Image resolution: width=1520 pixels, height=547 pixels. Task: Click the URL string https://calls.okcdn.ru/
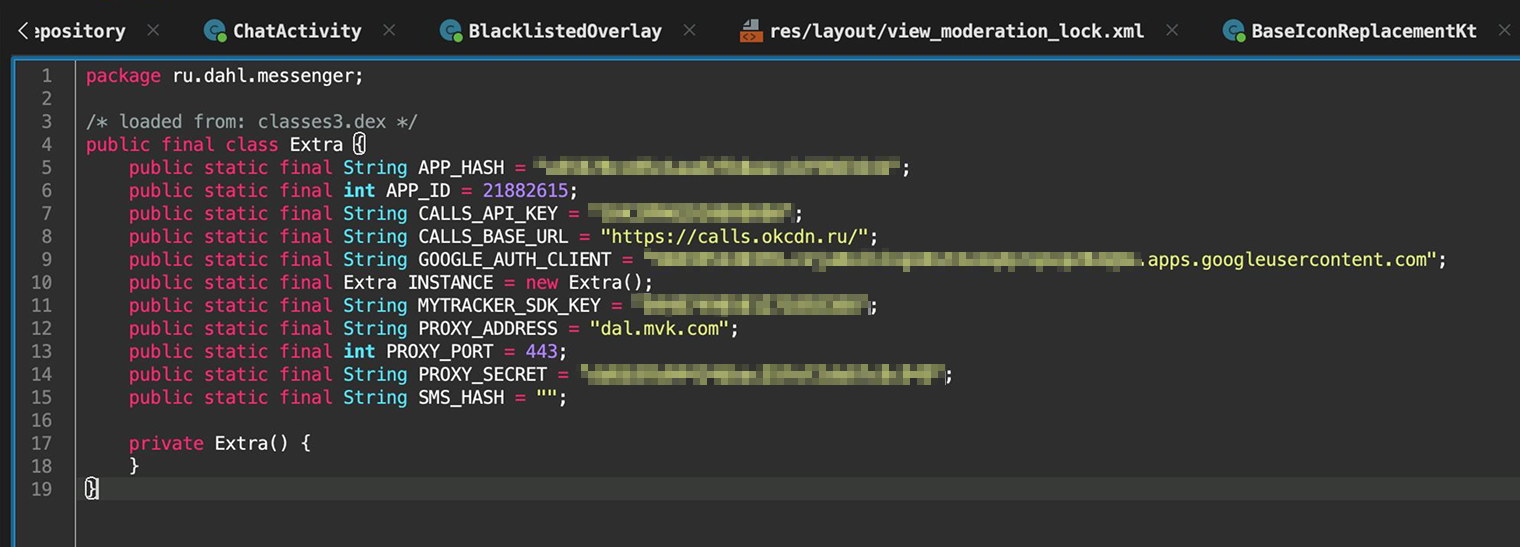coord(734,236)
